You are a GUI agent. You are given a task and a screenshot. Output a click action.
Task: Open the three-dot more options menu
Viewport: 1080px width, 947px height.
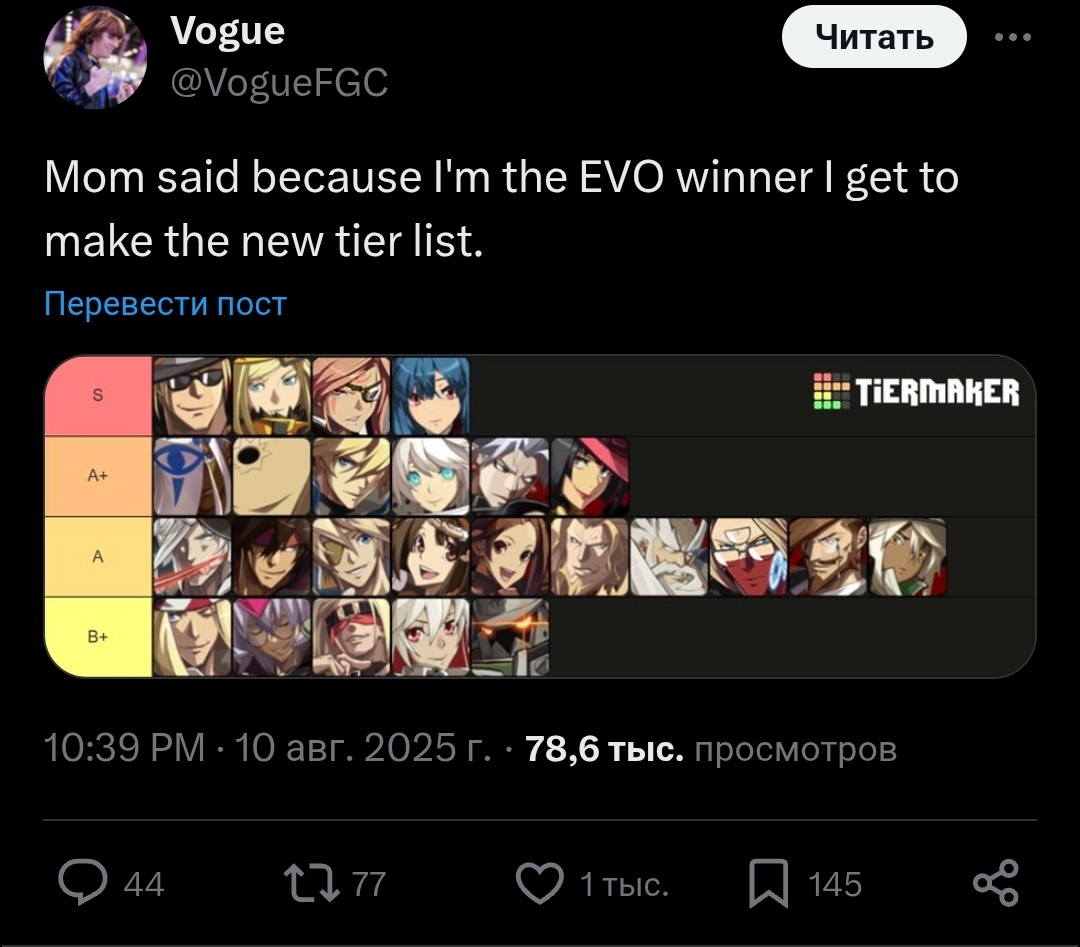tap(1013, 39)
